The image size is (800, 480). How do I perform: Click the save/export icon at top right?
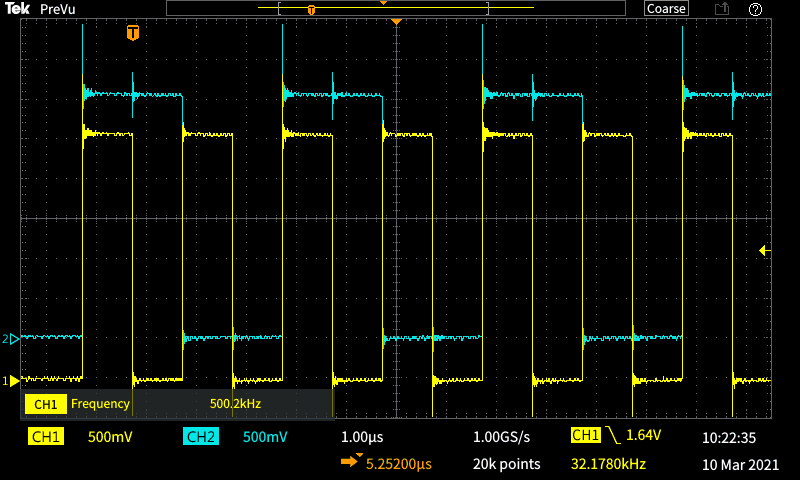[x=721, y=9]
